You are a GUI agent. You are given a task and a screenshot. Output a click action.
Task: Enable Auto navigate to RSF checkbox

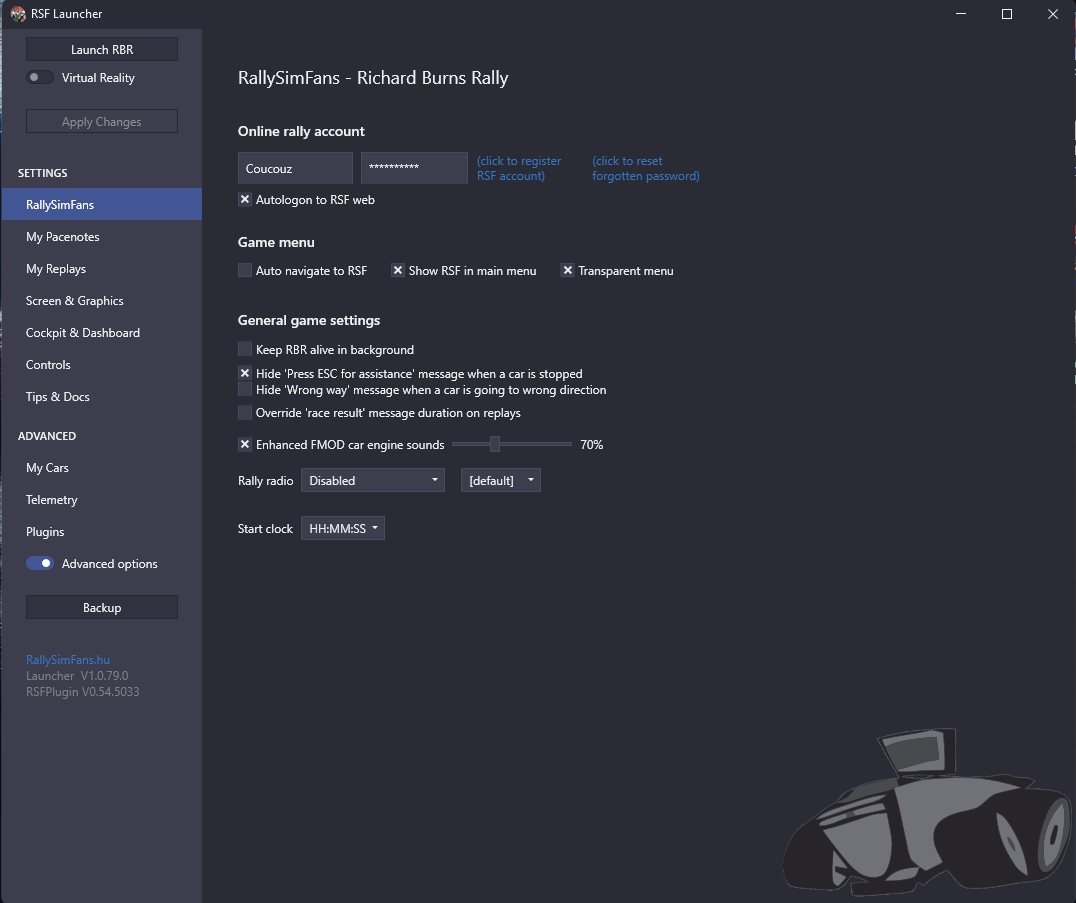click(245, 271)
